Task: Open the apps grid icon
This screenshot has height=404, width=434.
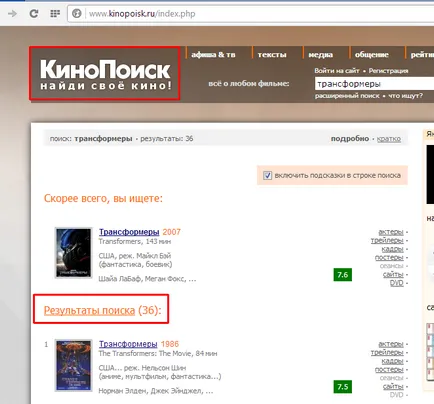Action: coord(55,14)
